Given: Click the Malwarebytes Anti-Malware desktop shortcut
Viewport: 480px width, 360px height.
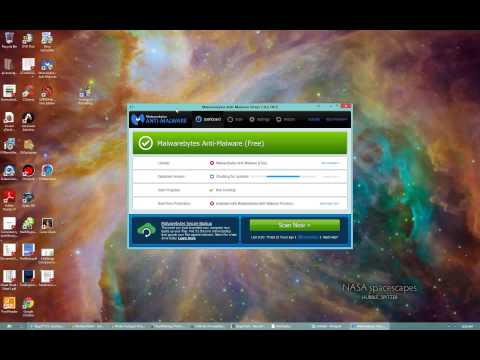Looking at the screenshot, I should [x=47, y=69].
